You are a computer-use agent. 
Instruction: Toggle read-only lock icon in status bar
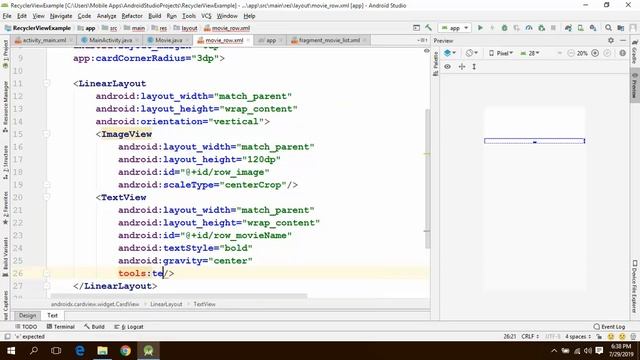(599, 336)
